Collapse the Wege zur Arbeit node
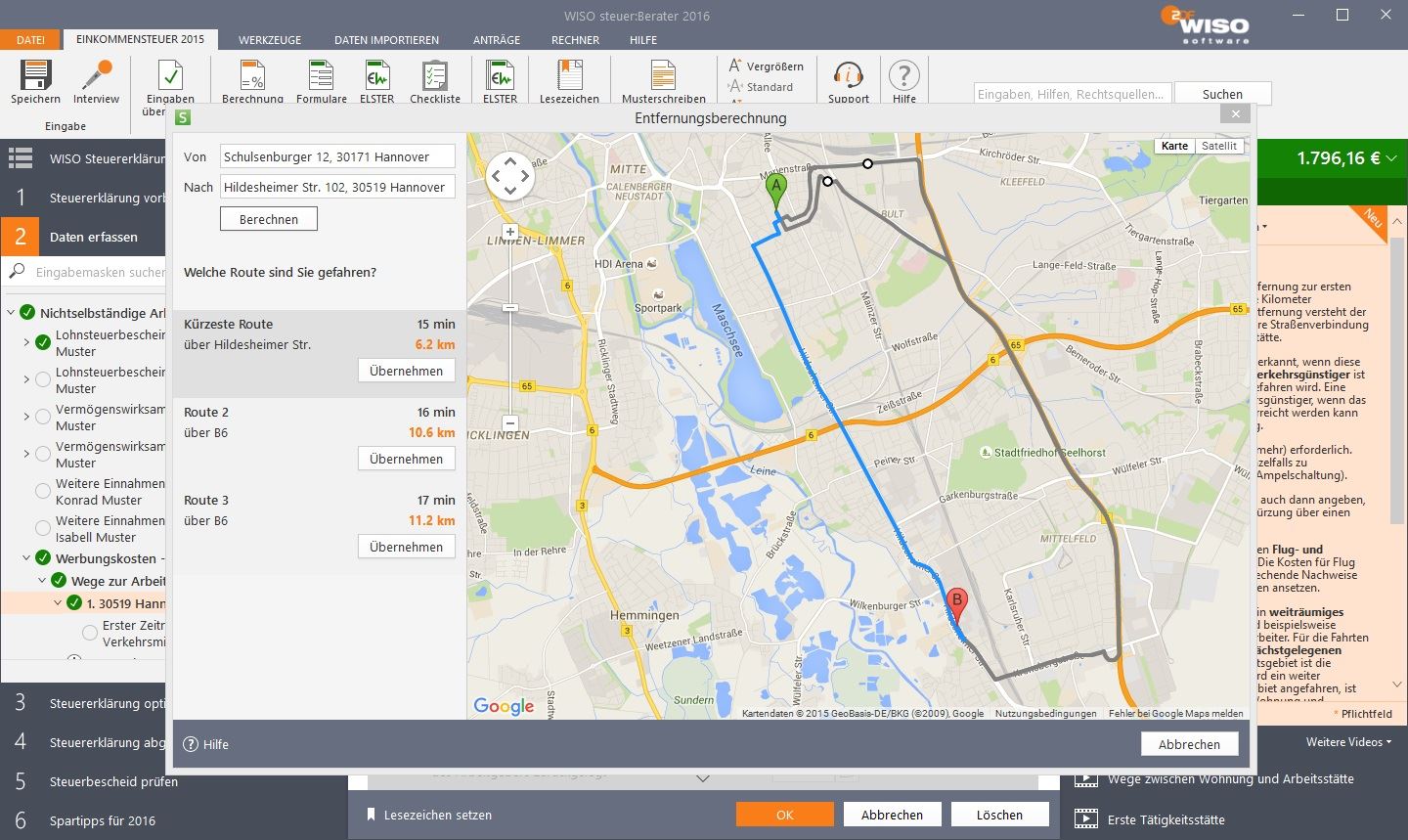The width and height of the screenshot is (1408, 840). click(x=42, y=581)
